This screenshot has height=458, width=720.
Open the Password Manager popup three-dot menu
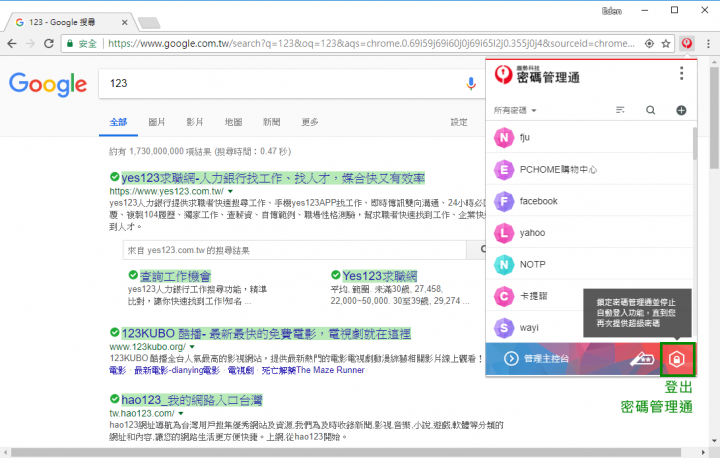pos(681,74)
